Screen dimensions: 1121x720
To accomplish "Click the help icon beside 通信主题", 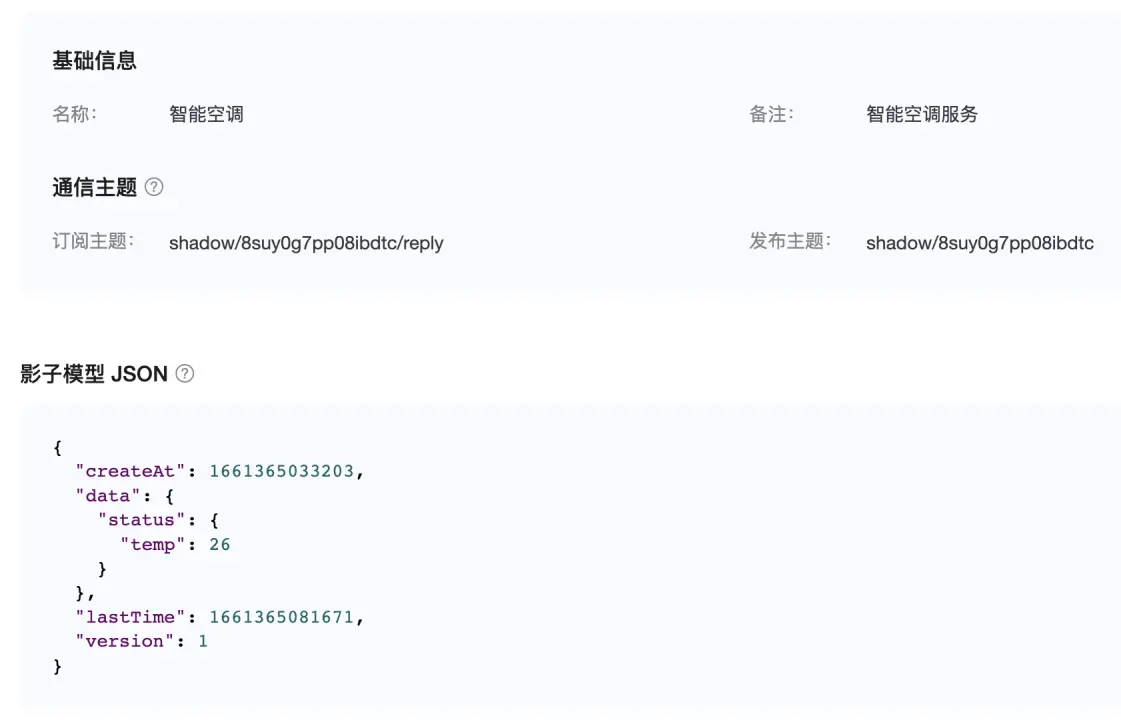I will (154, 187).
